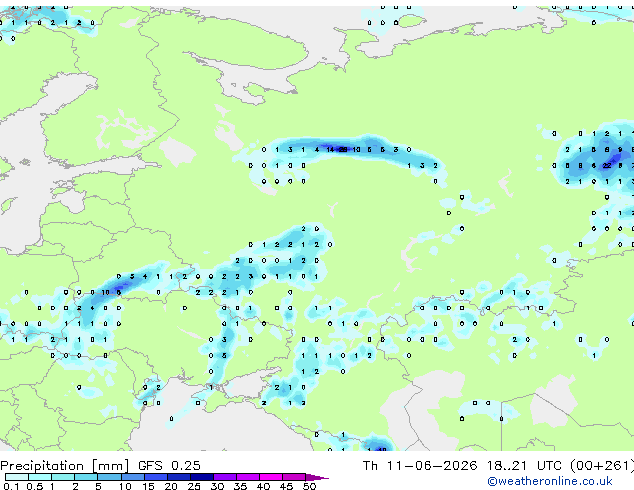Click legend scale label "20"
The image size is (634, 490).
point(171,486)
